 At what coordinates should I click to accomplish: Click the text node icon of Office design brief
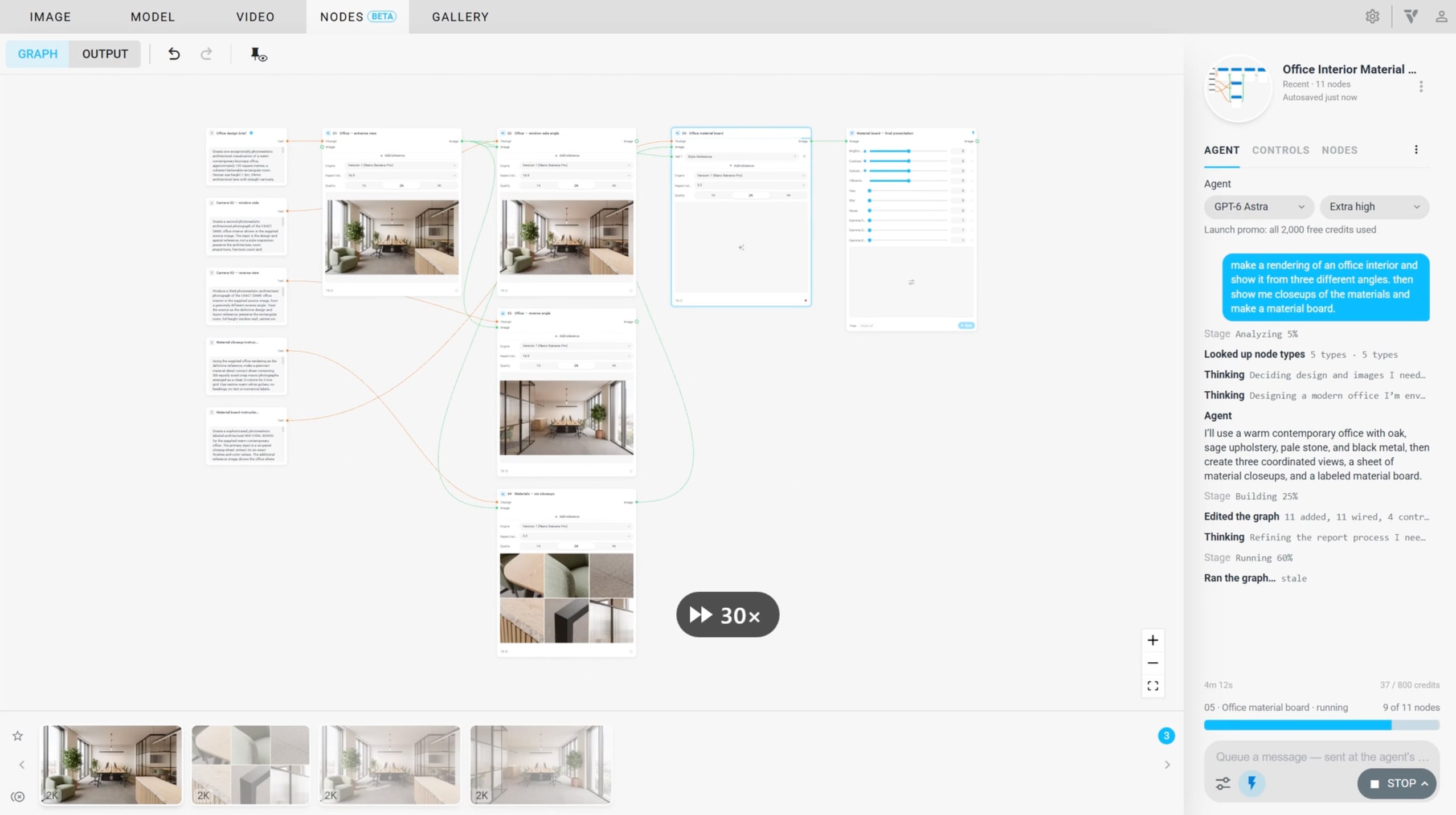211,133
